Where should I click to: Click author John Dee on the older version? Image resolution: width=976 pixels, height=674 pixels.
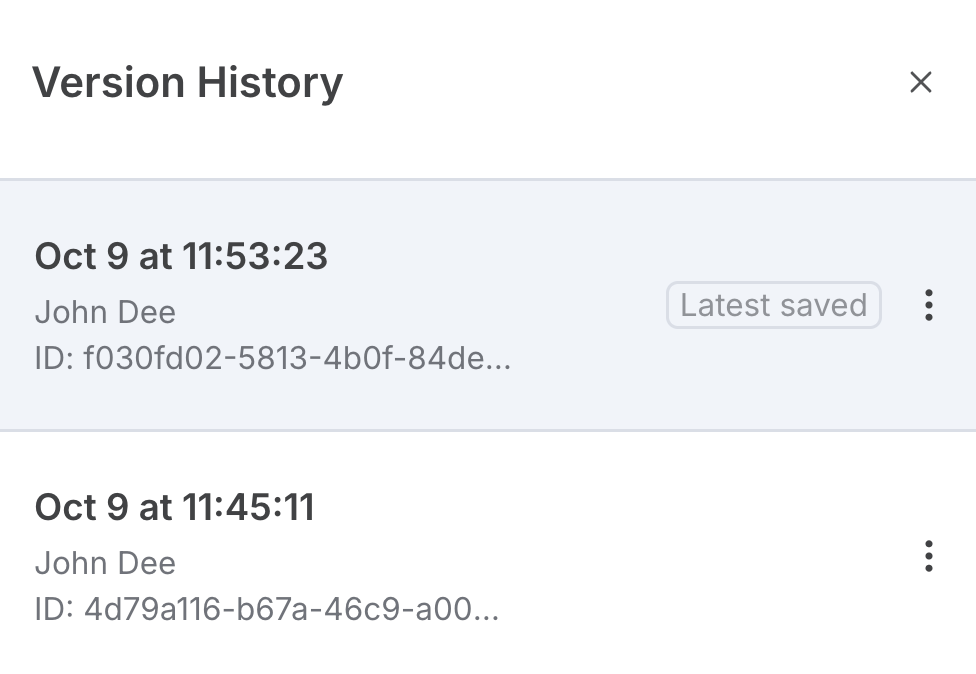point(105,563)
